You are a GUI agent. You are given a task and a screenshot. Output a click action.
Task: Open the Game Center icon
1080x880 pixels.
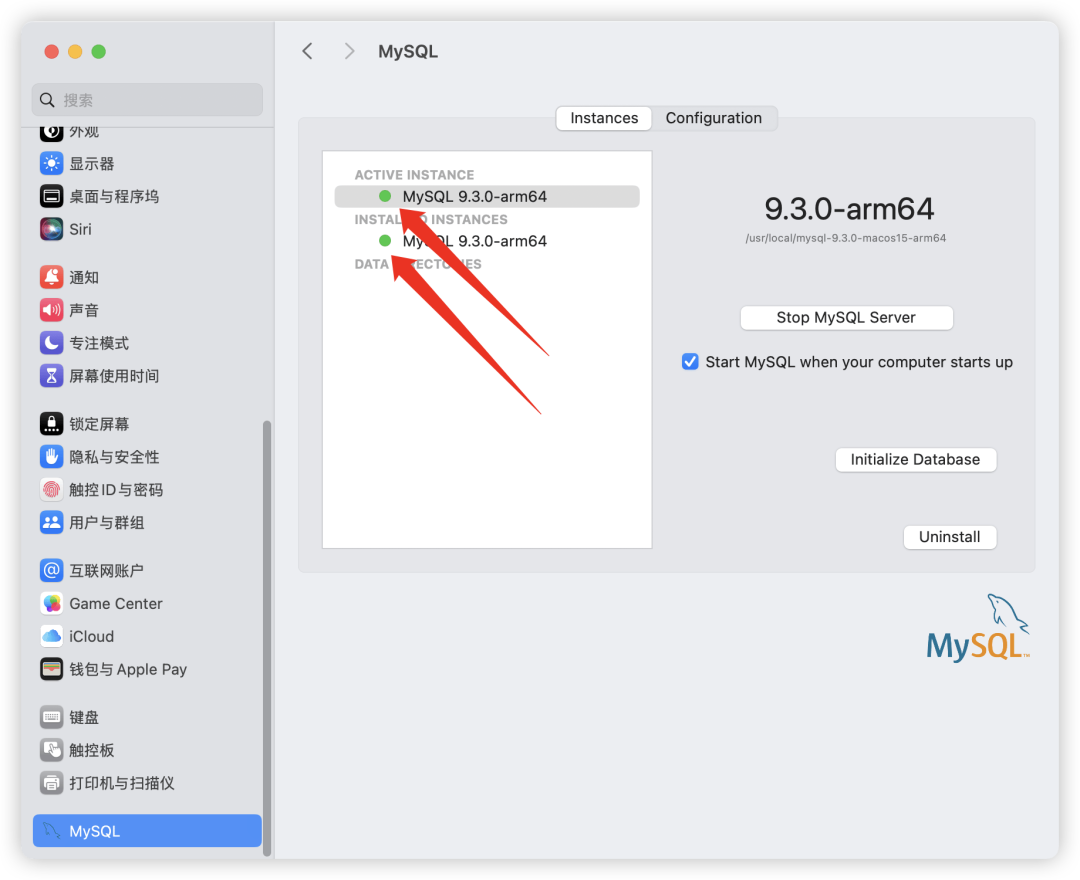click(x=52, y=603)
